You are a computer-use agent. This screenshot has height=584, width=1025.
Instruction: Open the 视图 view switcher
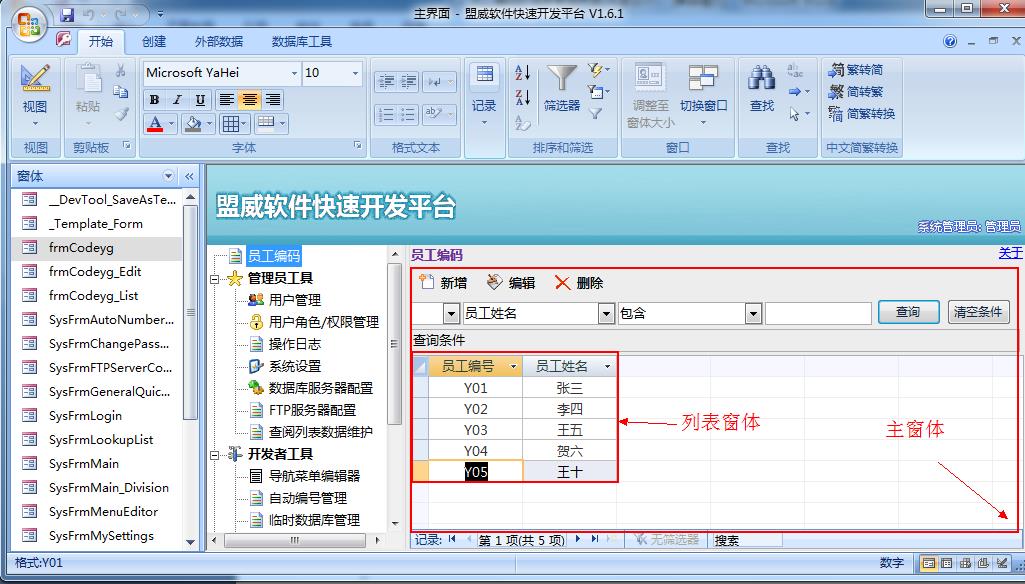35,97
